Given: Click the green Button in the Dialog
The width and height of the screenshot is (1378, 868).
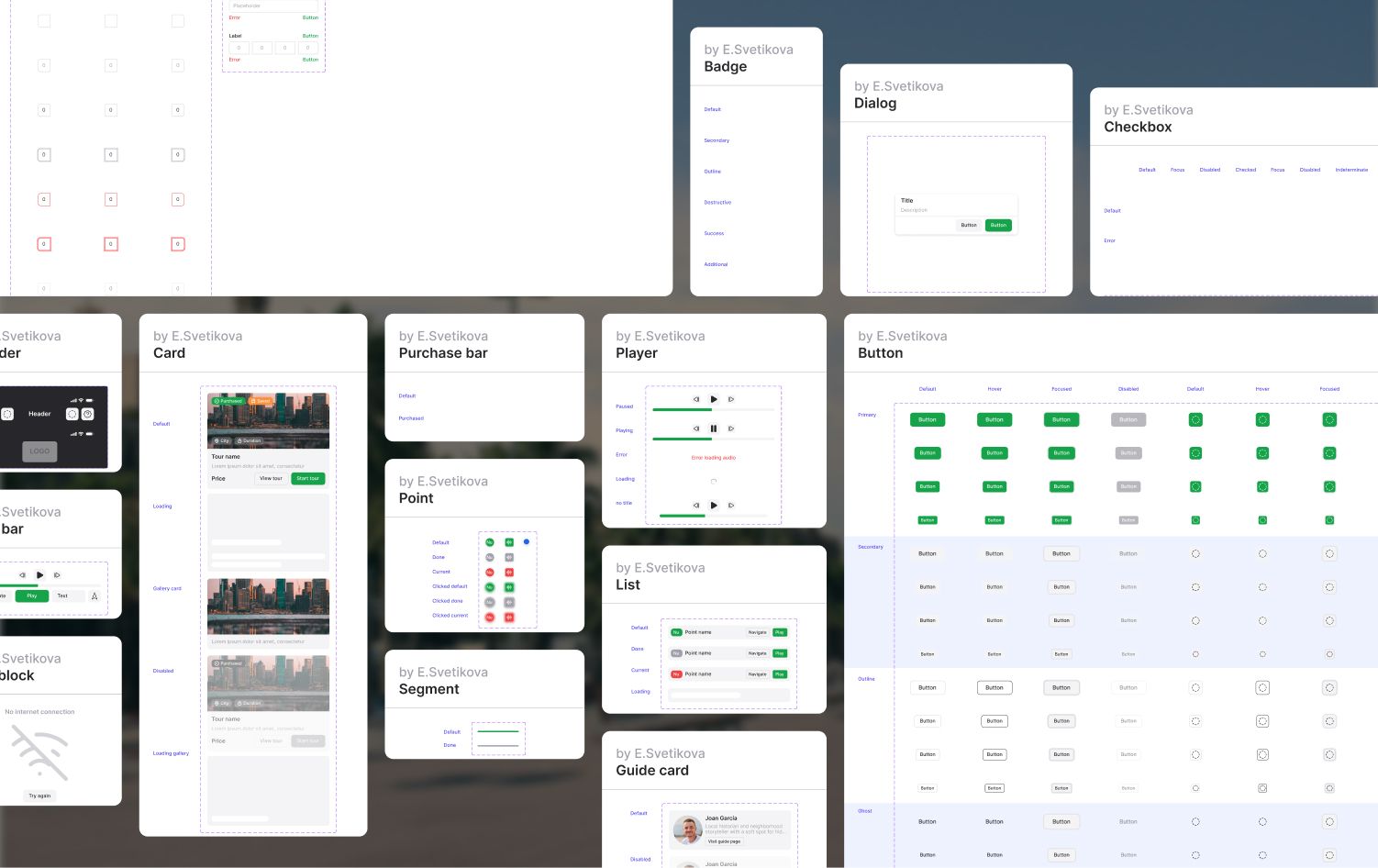Looking at the screenshot, I should [x=998, y=225].
